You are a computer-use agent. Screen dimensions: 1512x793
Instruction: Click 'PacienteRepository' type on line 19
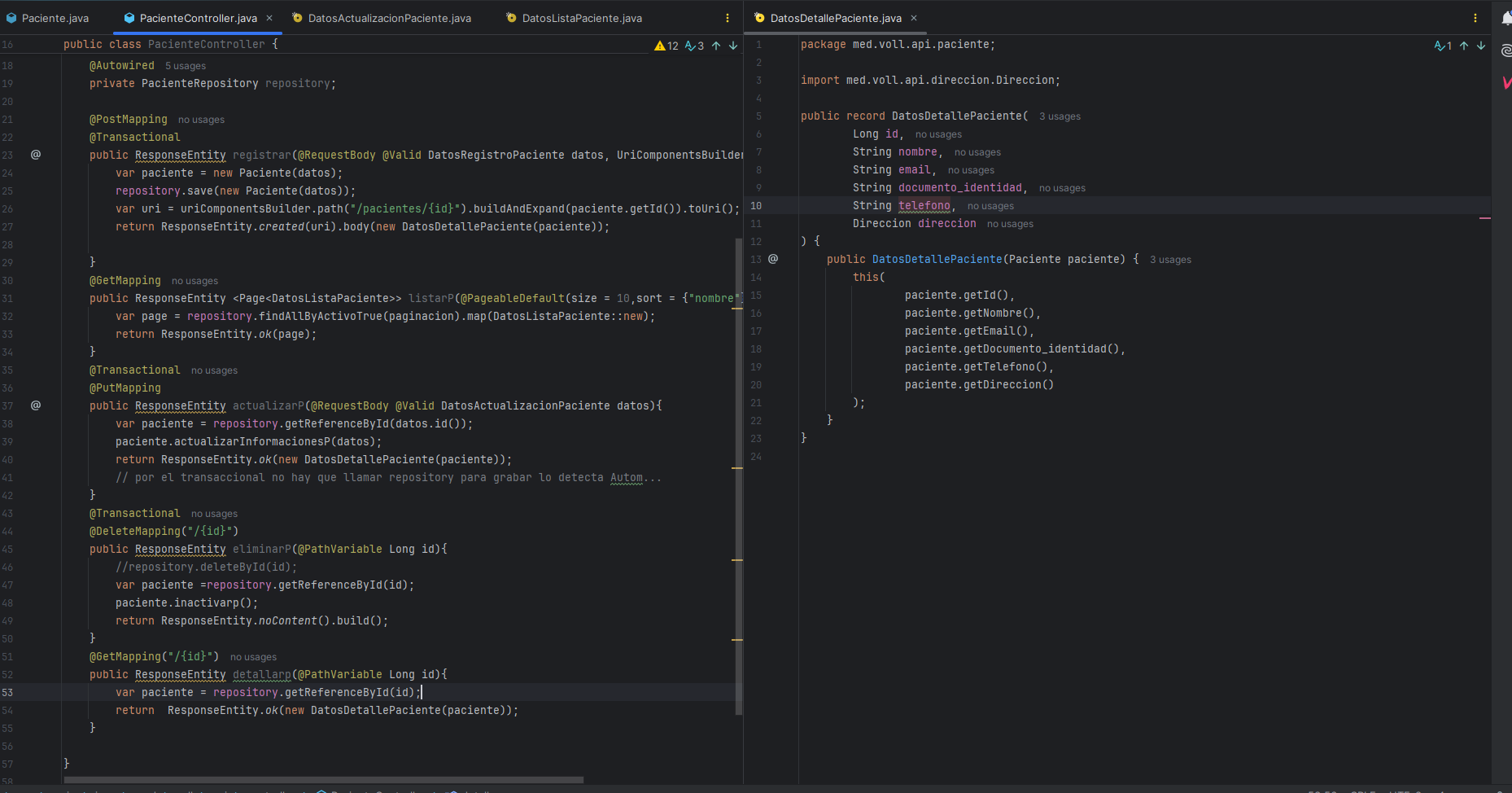point(200,83)
